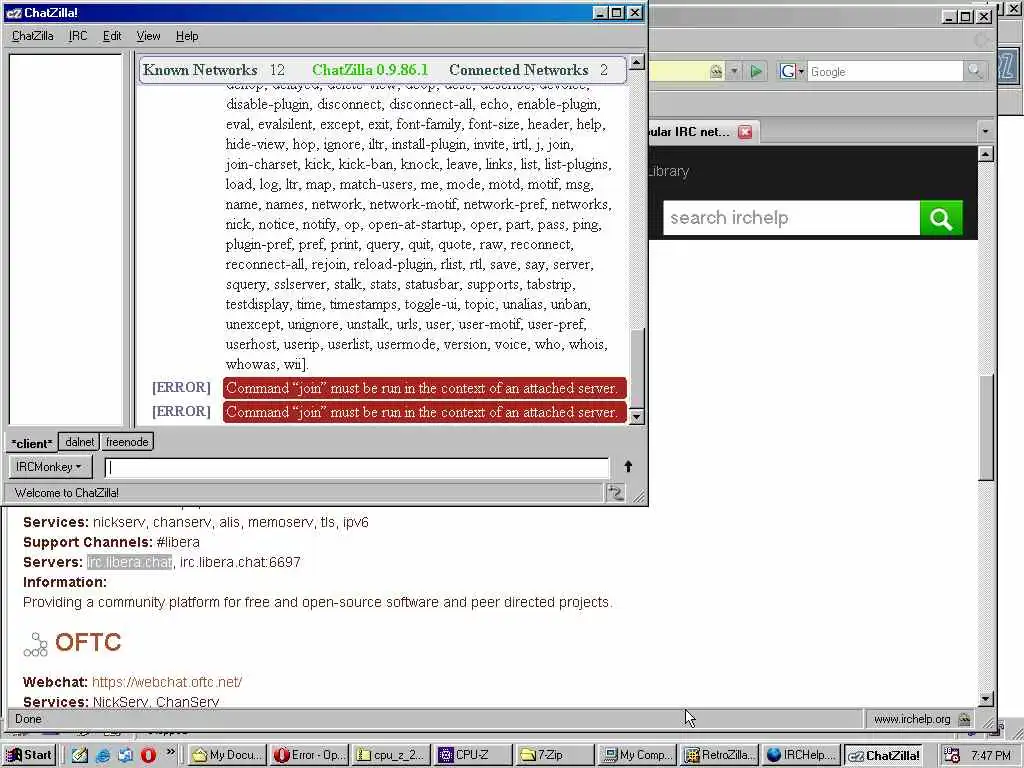The image size is (1024, 768).
Task: Click the first [ERROR] join message
Action: pos(424,388)
